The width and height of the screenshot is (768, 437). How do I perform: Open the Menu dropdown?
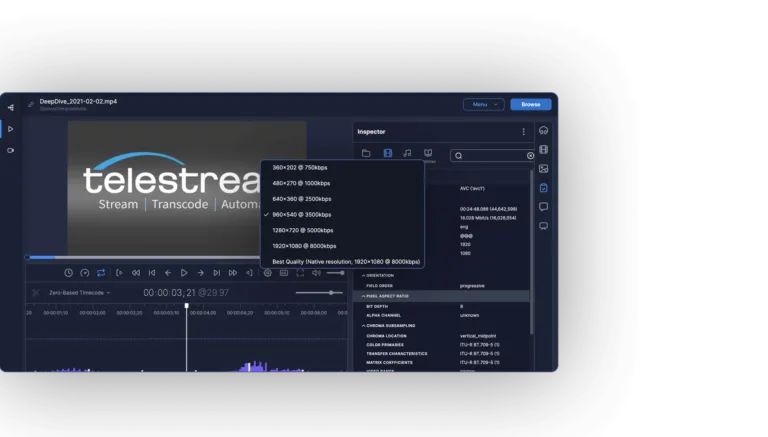(x=483, y=104)
